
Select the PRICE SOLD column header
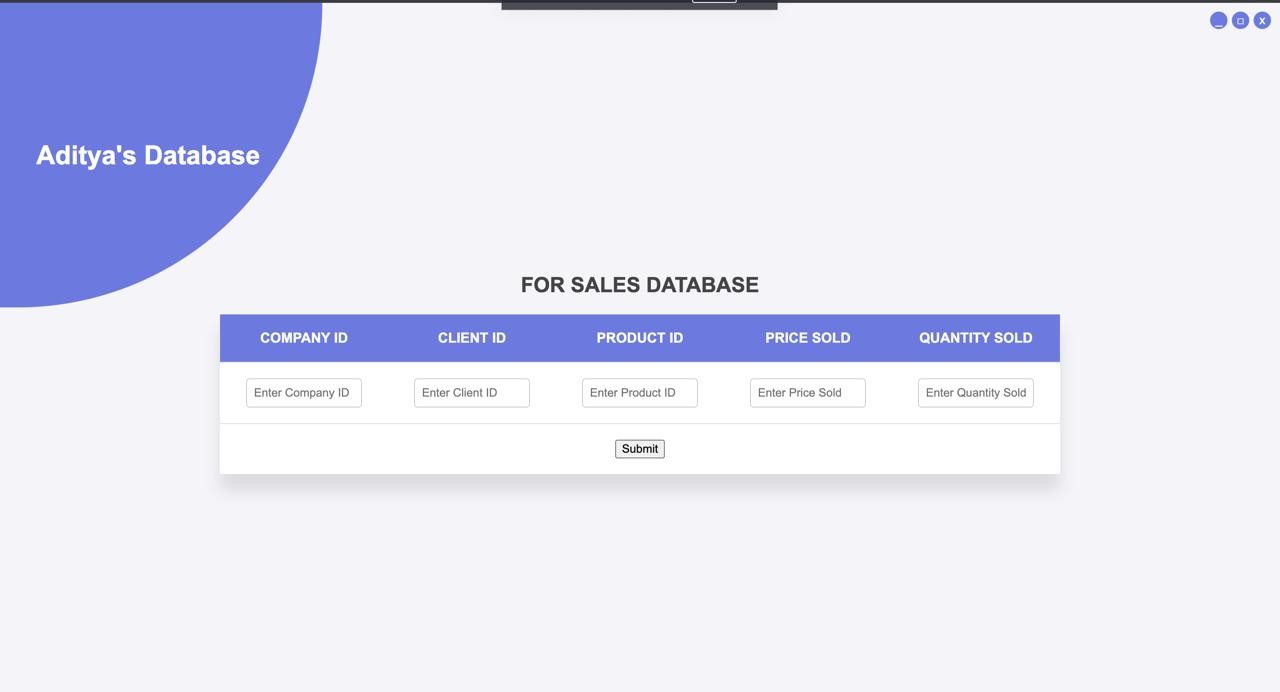[808, 338]
